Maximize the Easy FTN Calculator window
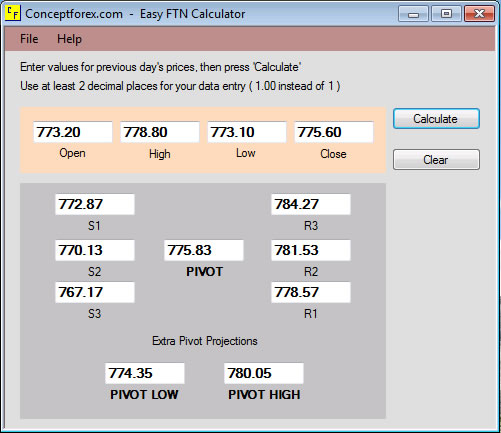Image resolution: width=501 pixels, height=433 pixels. [446, 14]
